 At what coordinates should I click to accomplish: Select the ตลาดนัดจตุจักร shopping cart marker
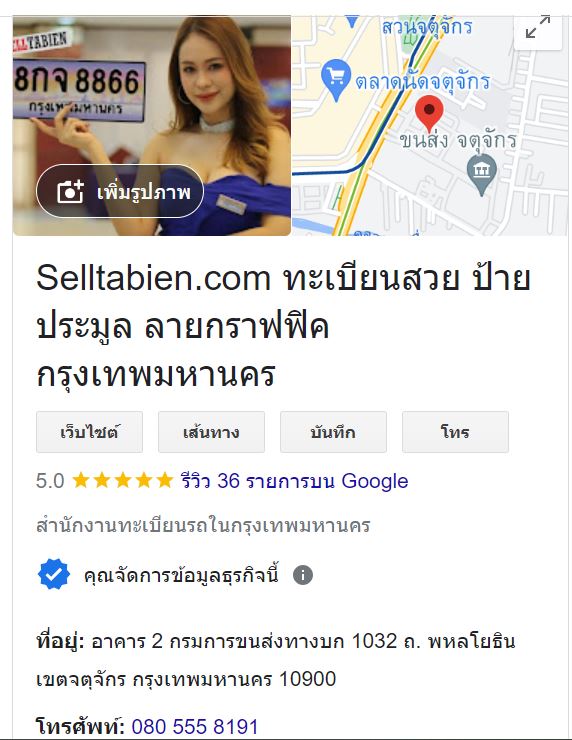point(336,80)
